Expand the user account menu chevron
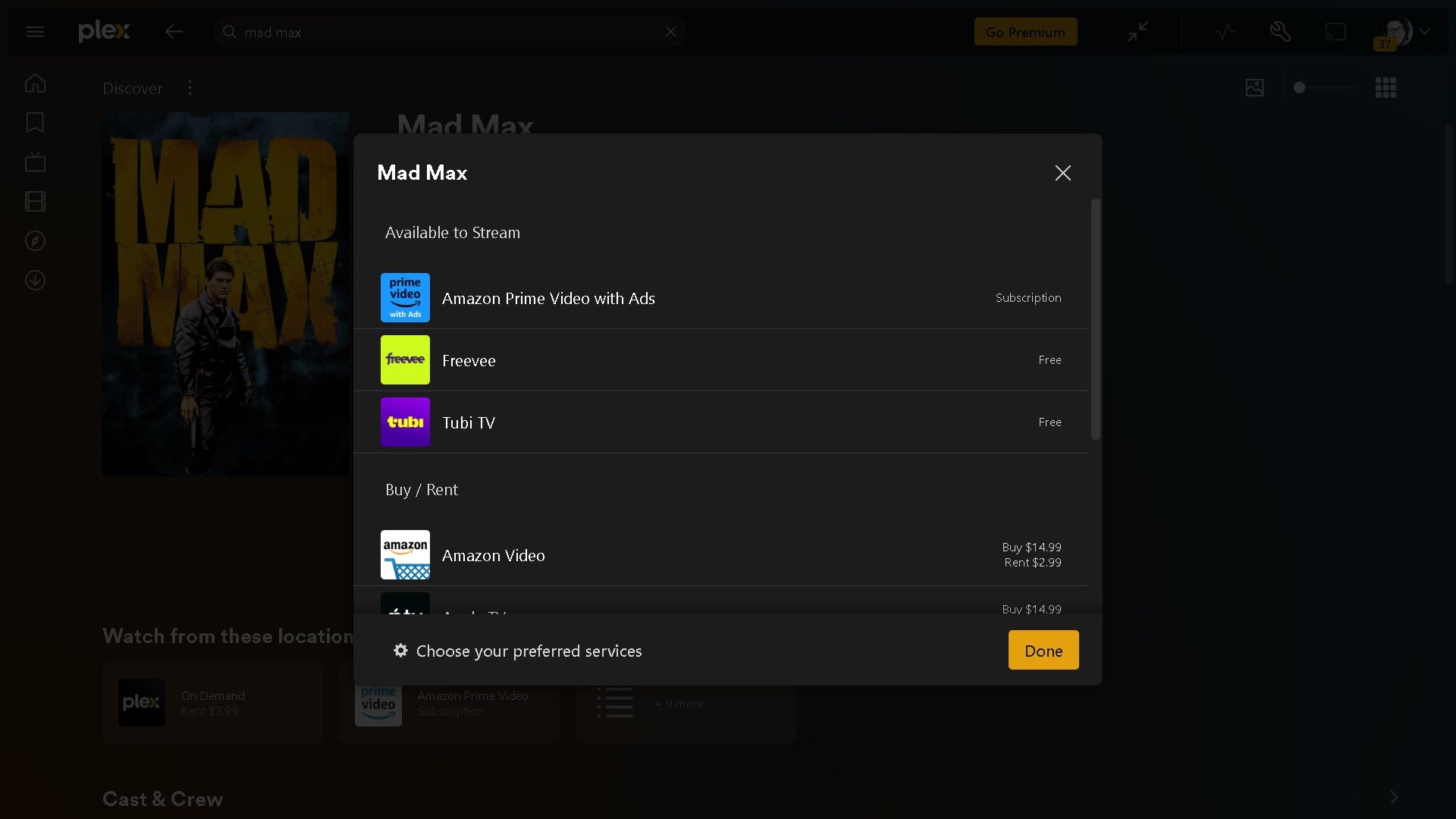The image size is (1456, 819). coord(1424,31)
